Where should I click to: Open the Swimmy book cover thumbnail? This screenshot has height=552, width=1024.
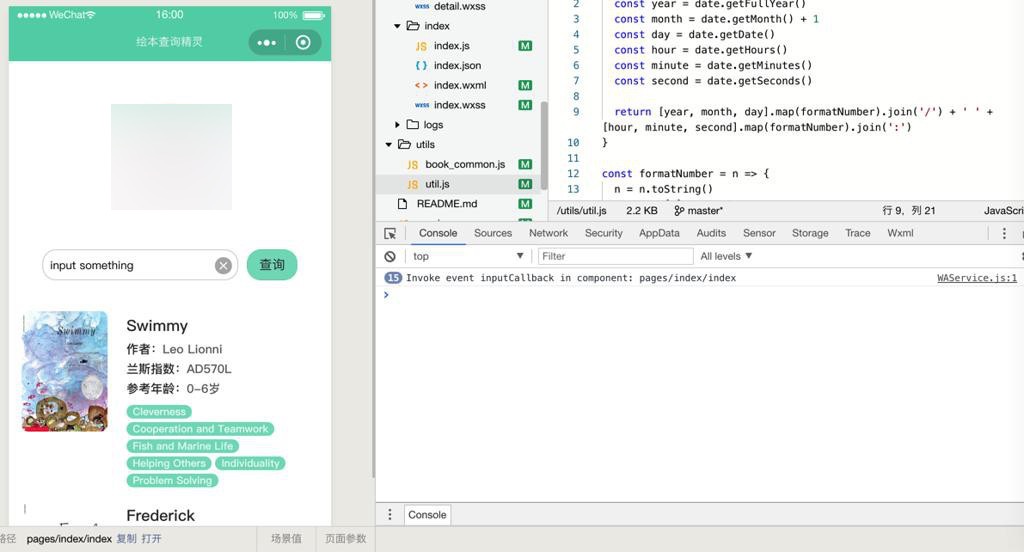[x=65, y=371]
